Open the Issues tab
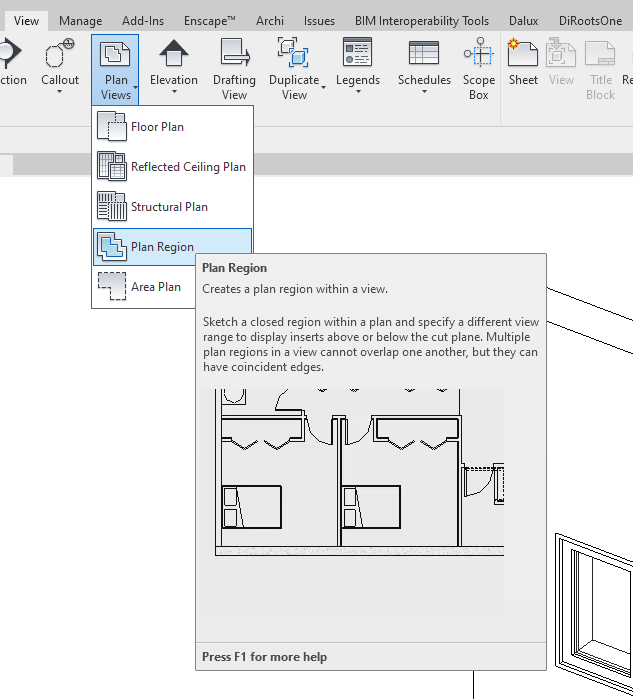Image resolution: width=633 pixels, height=699 pixels. click(x=319, y=21)
